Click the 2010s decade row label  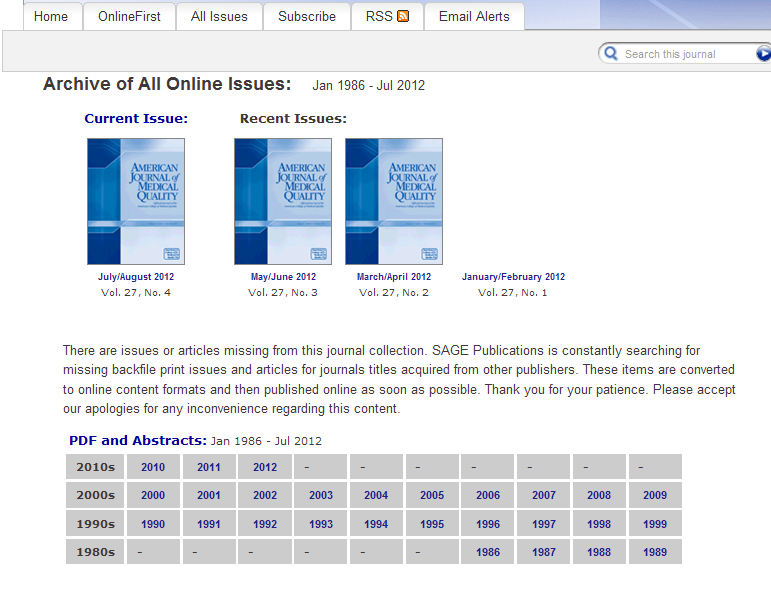pos(95,467)
